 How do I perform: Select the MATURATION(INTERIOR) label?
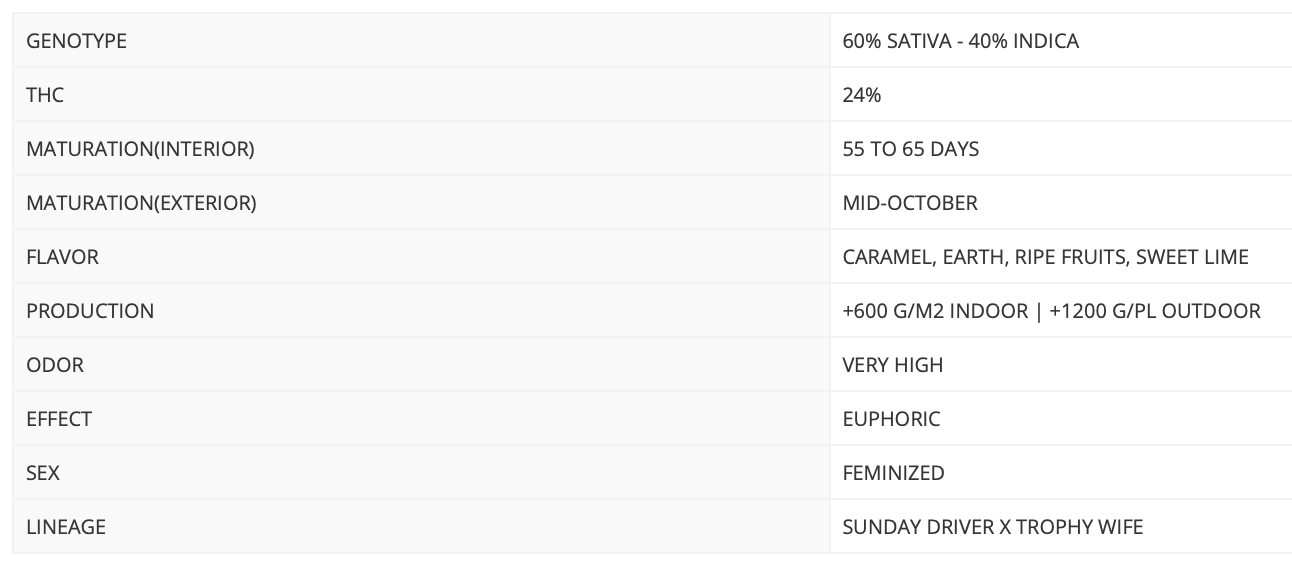point(140,149)
